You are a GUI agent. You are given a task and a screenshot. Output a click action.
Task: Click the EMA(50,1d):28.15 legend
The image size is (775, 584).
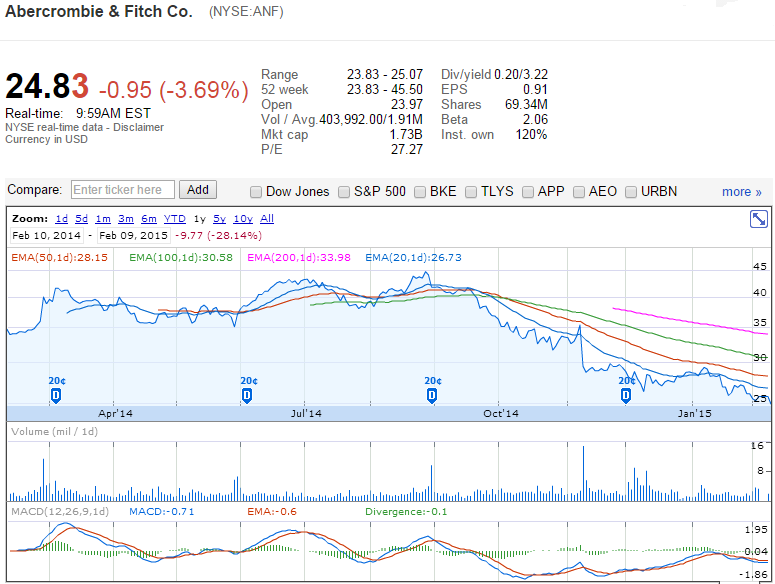[x=59, y=257]
